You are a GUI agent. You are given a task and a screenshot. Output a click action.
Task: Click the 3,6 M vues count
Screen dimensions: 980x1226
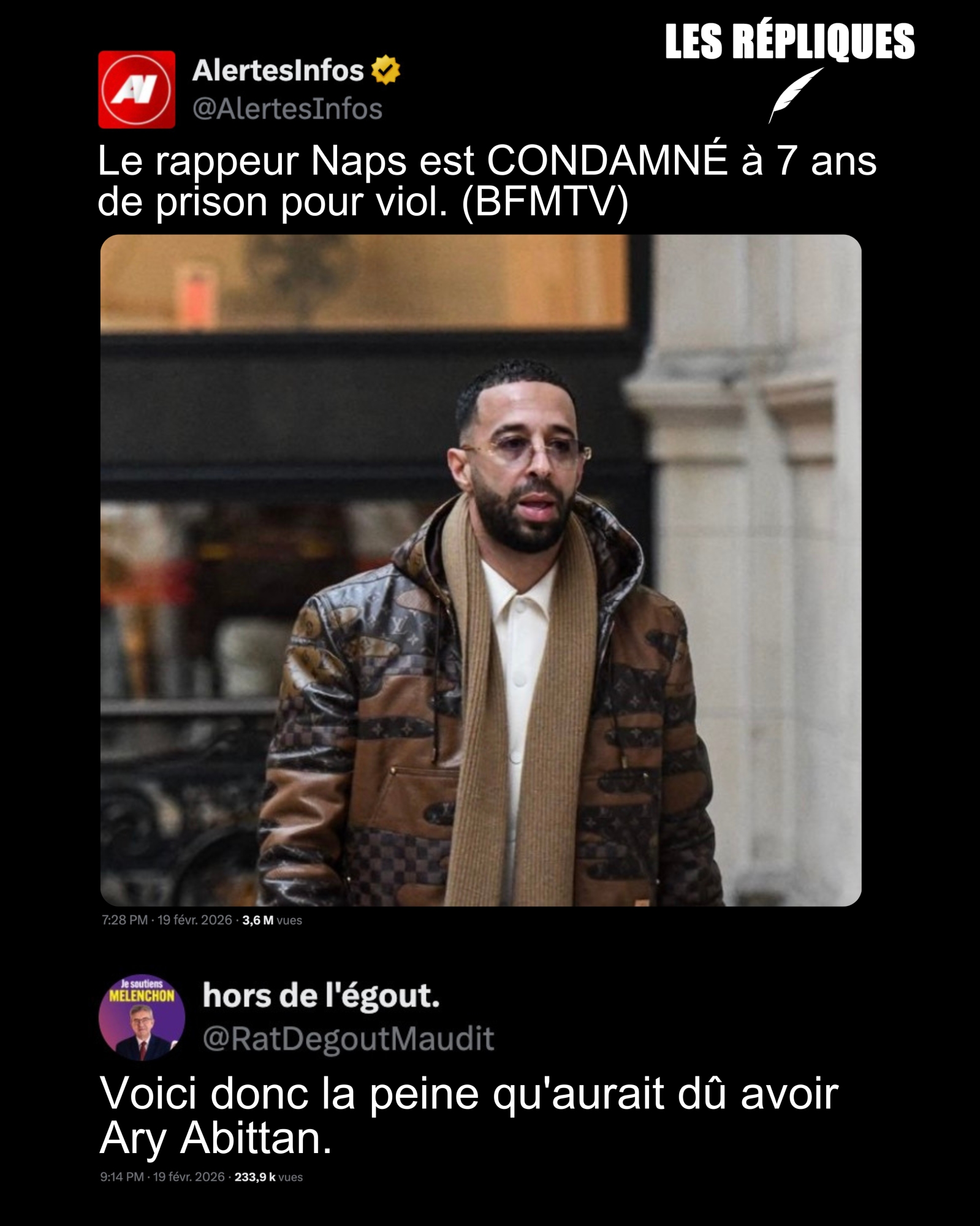click(x=272, y=920)
